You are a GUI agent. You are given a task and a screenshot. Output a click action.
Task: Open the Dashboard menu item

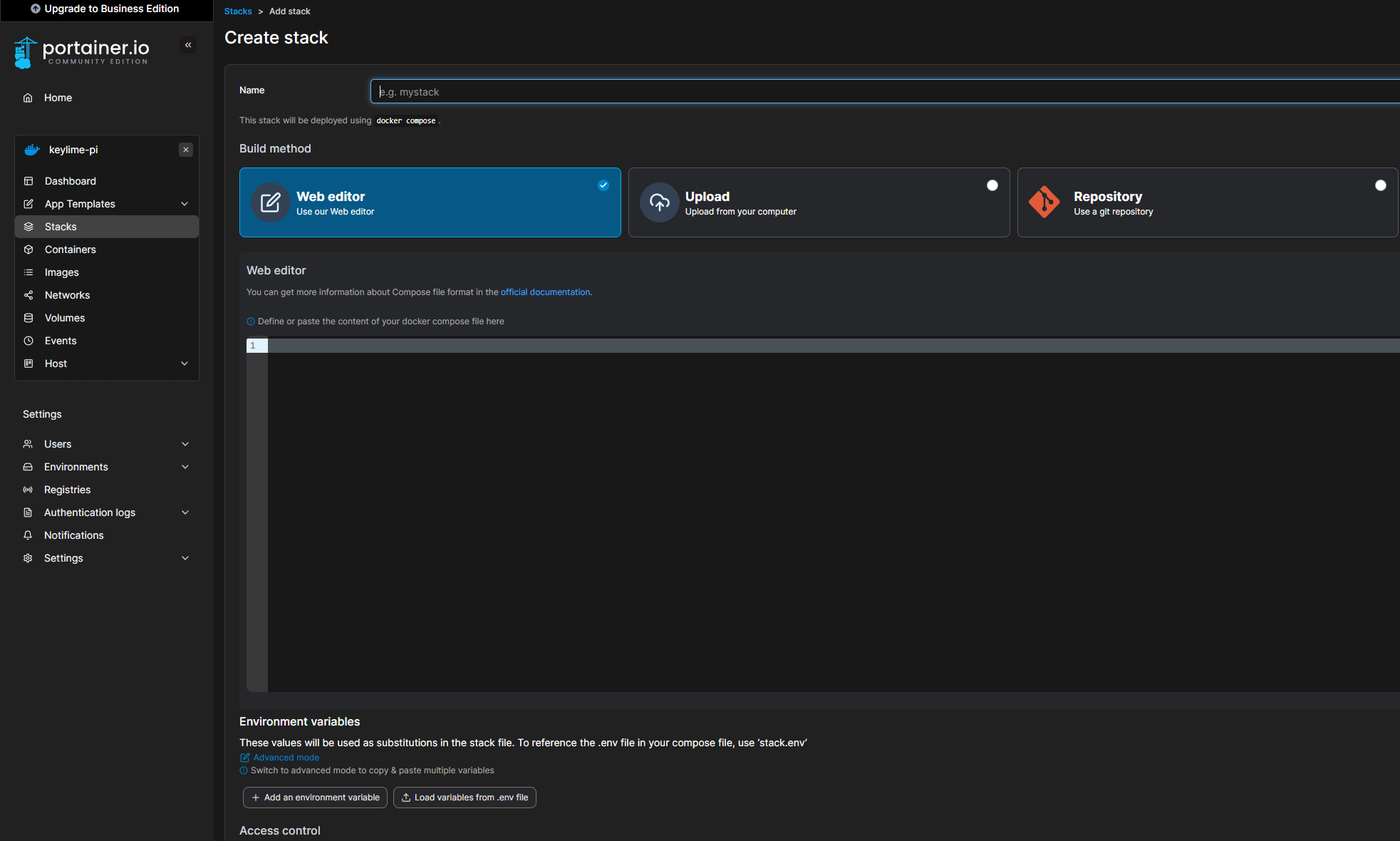click(x=70, y=181)
